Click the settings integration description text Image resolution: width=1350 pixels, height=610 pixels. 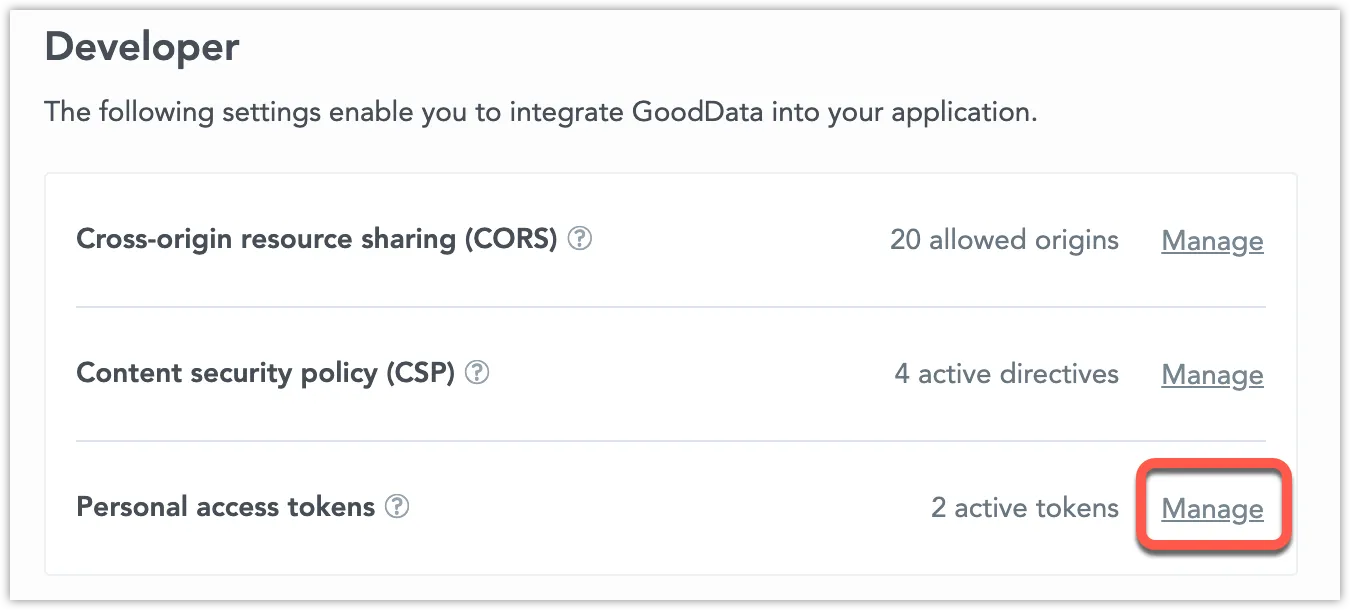541,111
